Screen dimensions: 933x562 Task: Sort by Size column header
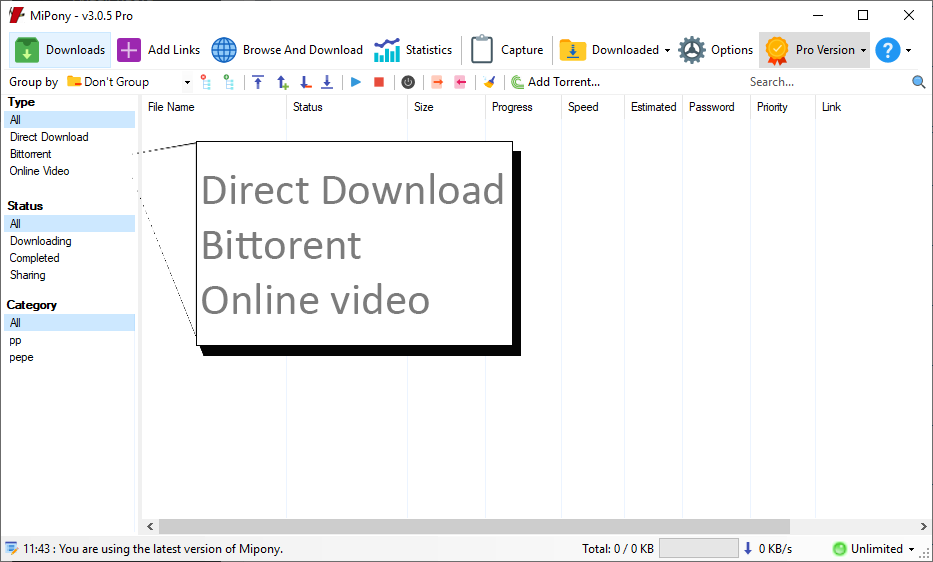(x=446, y=107)
